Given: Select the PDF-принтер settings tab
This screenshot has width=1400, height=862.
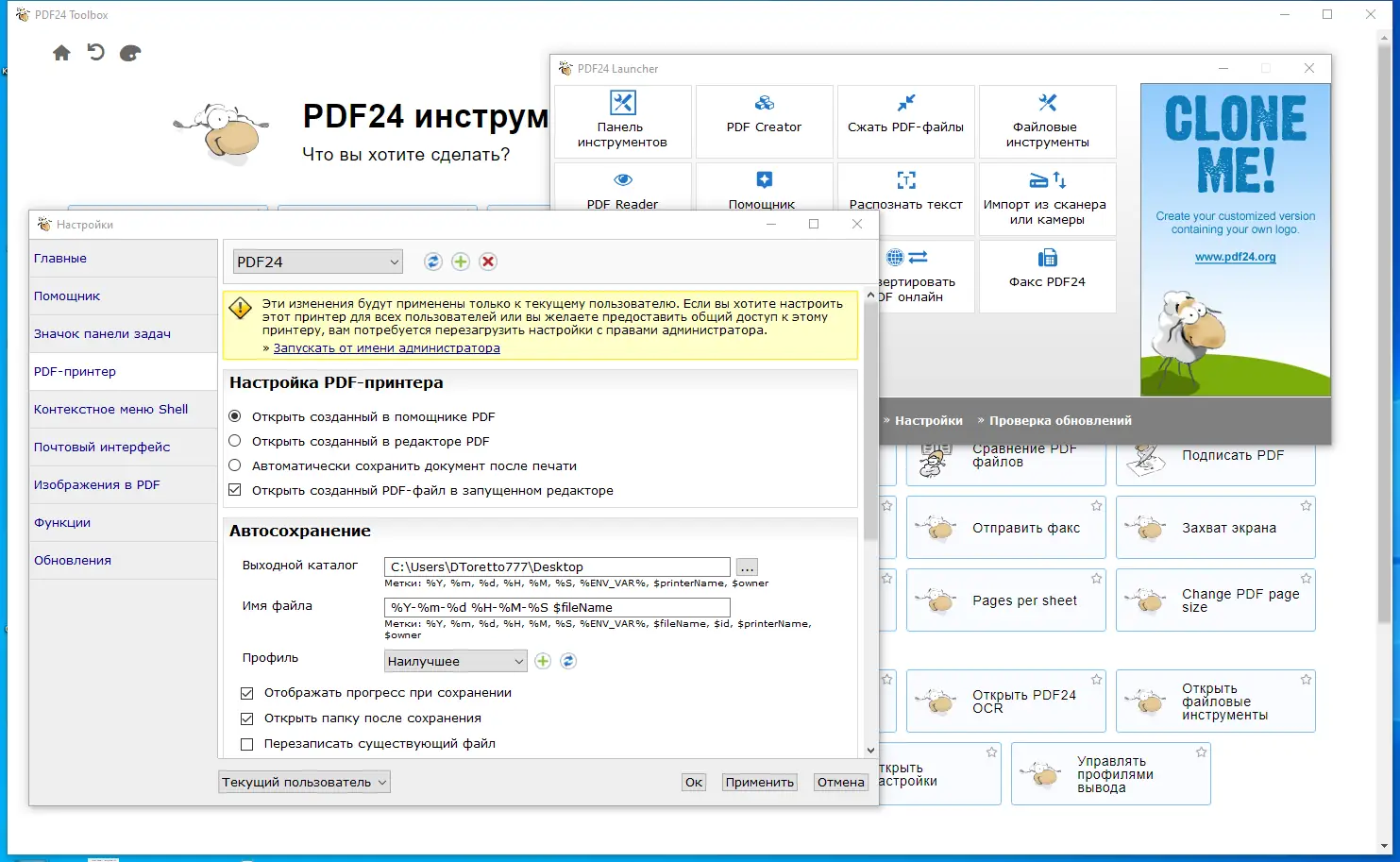Looking at the screenshot, I should (x=124, y=371).
